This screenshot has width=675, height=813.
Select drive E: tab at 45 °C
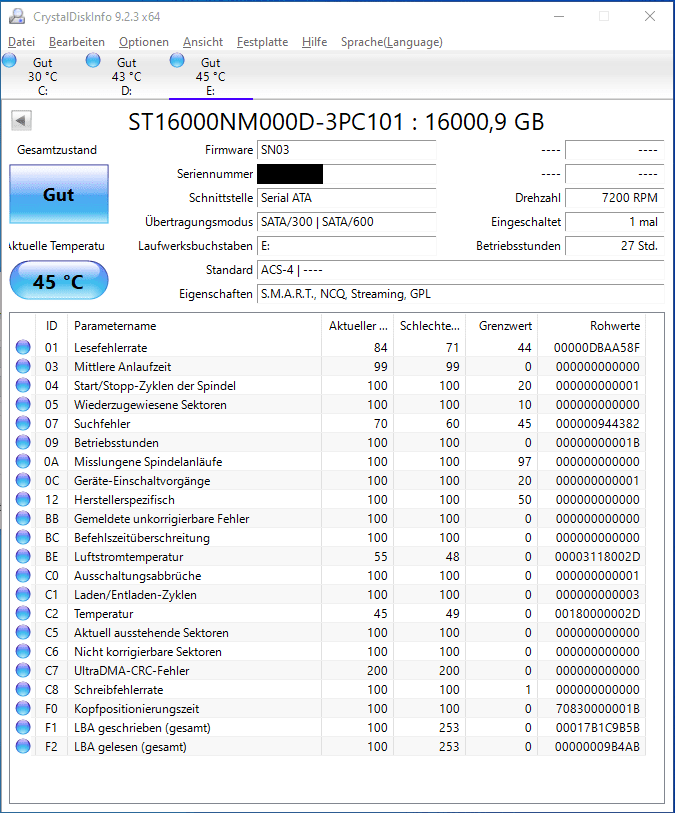pyautogui.click(x=210, y=76)
